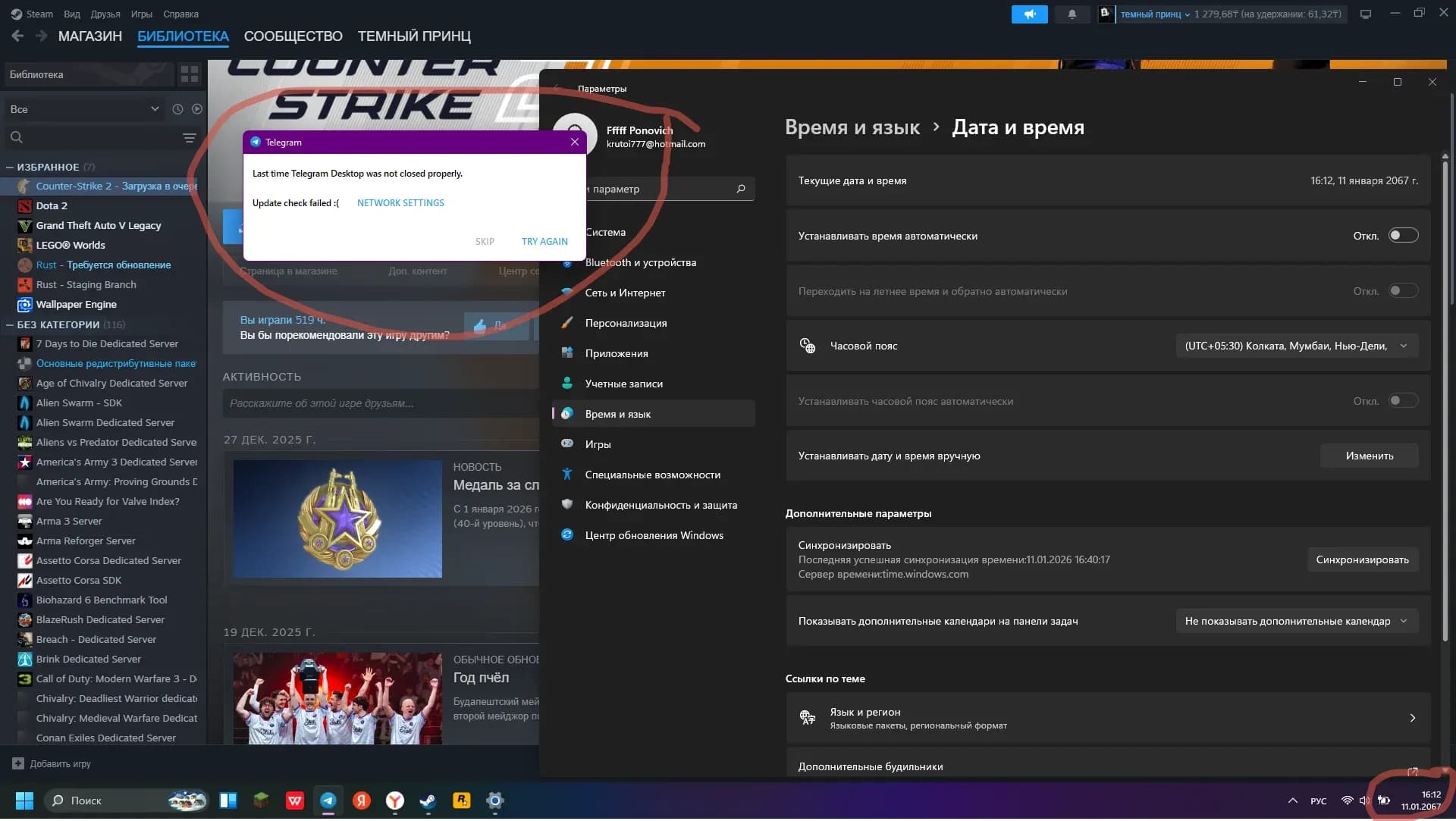Click the Синхронизировать button
The image size is (1456, 821).
[x=1363, y=559]
